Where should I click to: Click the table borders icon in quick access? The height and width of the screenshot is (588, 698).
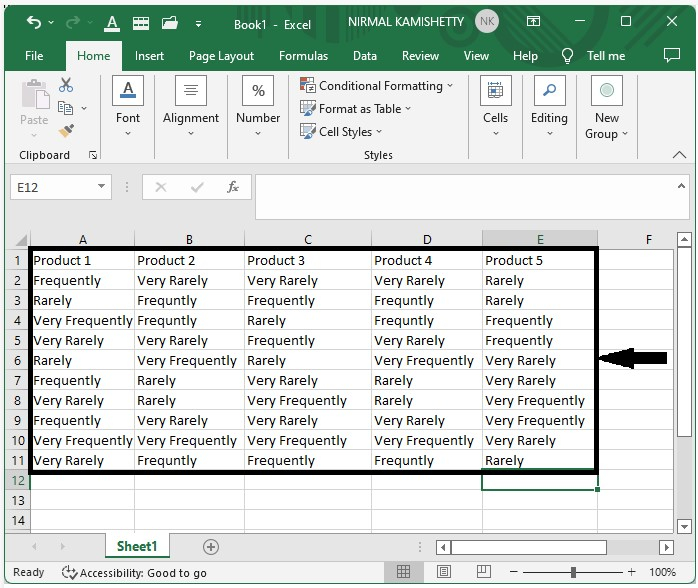pyautogui.click(x=141, y=23)
